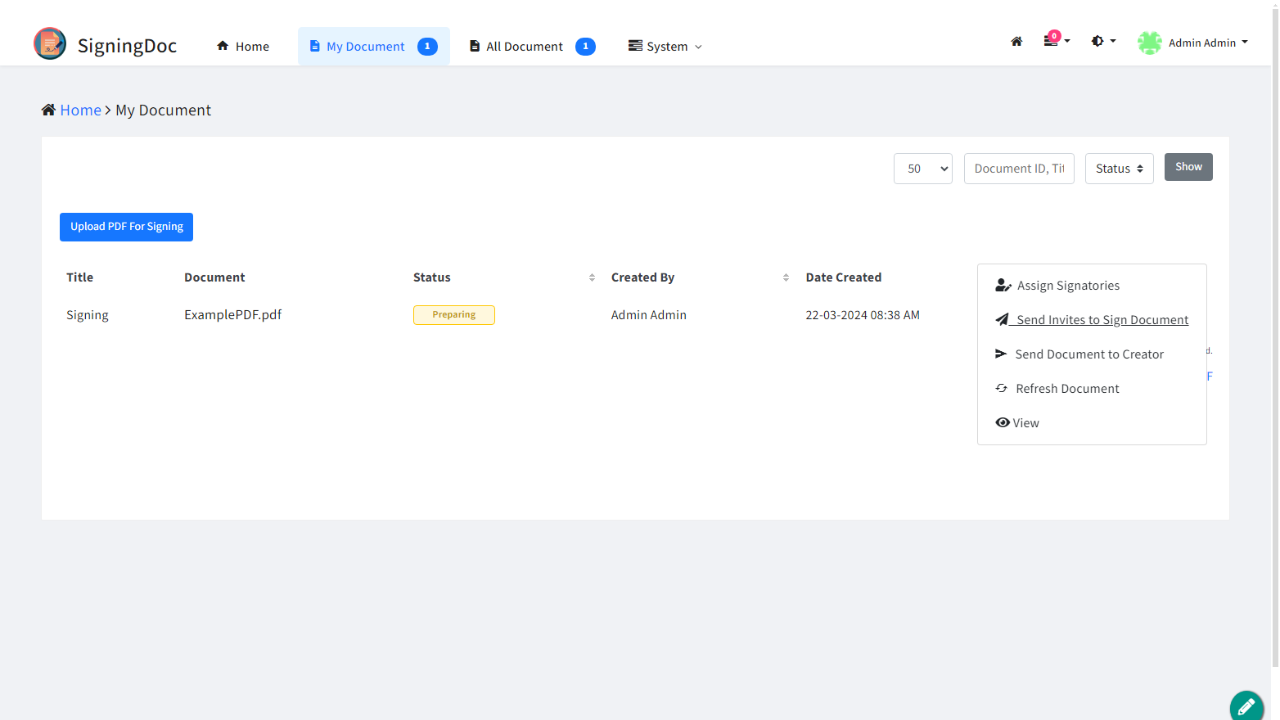Click the green pencil floating button
Viewport: 1280px width, 720px height.
[1246, 706]
